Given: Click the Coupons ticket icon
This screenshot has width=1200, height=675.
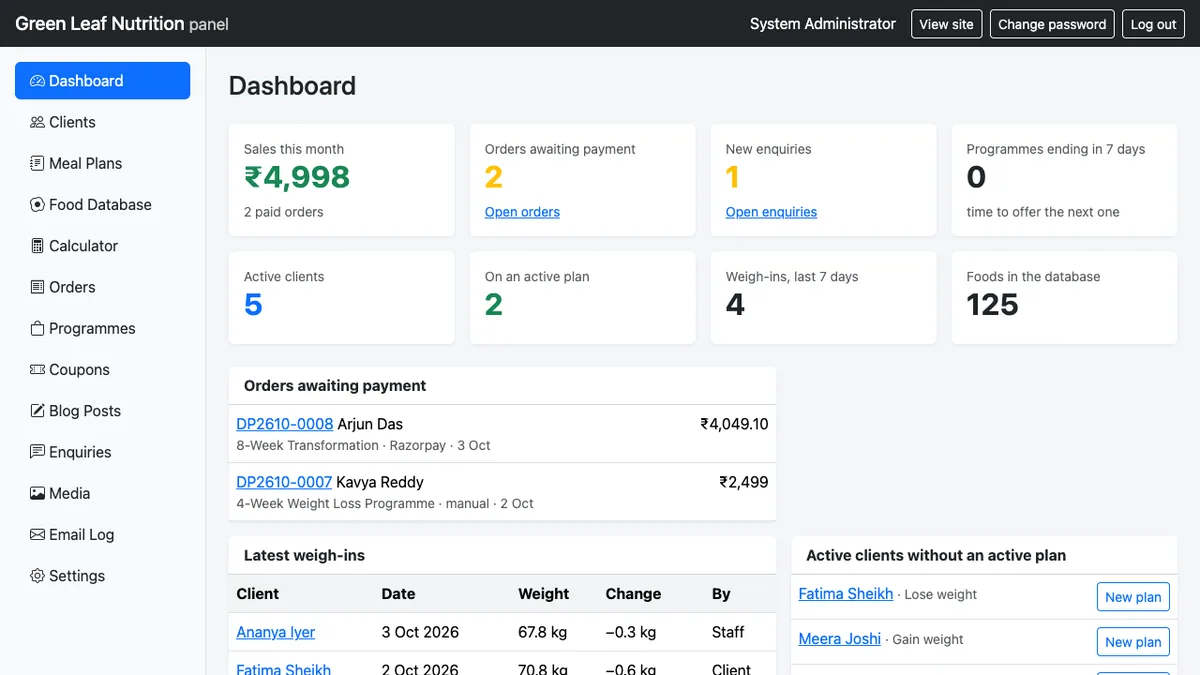Looking at the screenshot, I should click(x=37, y=369).
